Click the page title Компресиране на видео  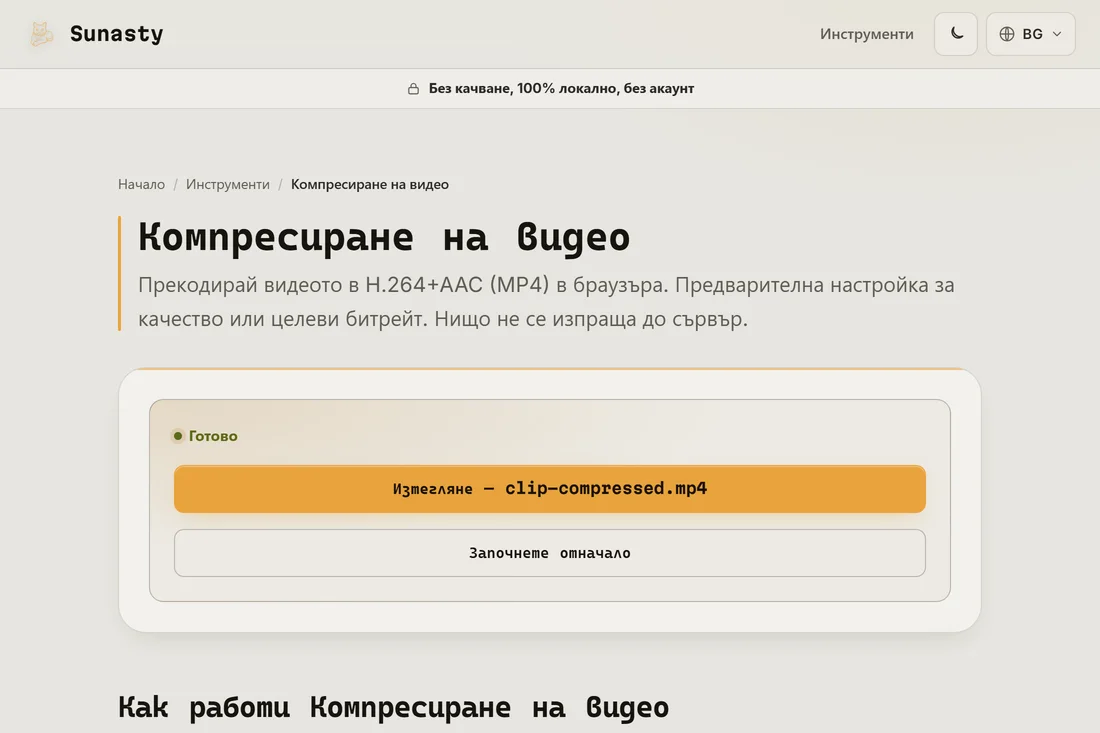click(x=384, y=236)
